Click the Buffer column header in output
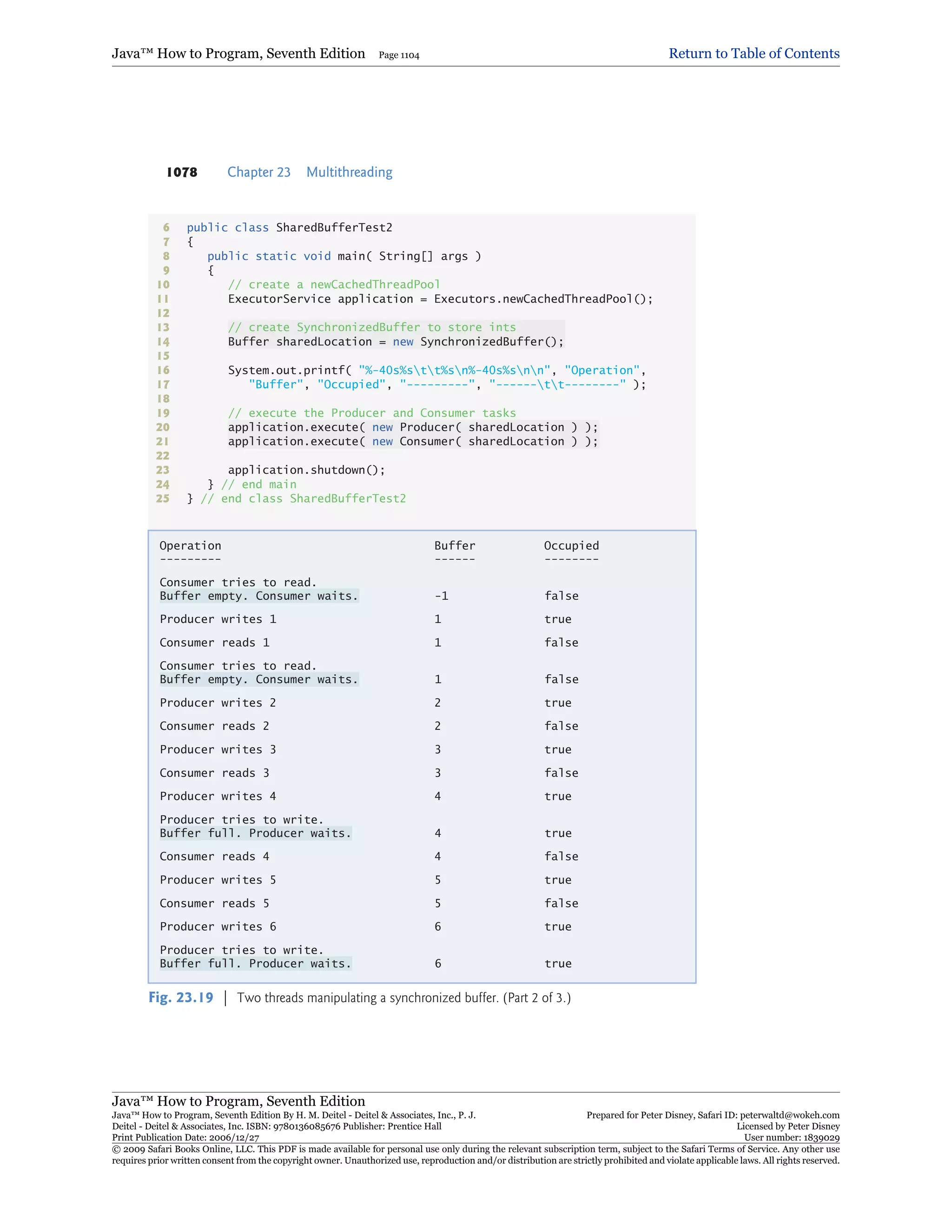This screenshot has width=952, height=1232. (455, 545)
